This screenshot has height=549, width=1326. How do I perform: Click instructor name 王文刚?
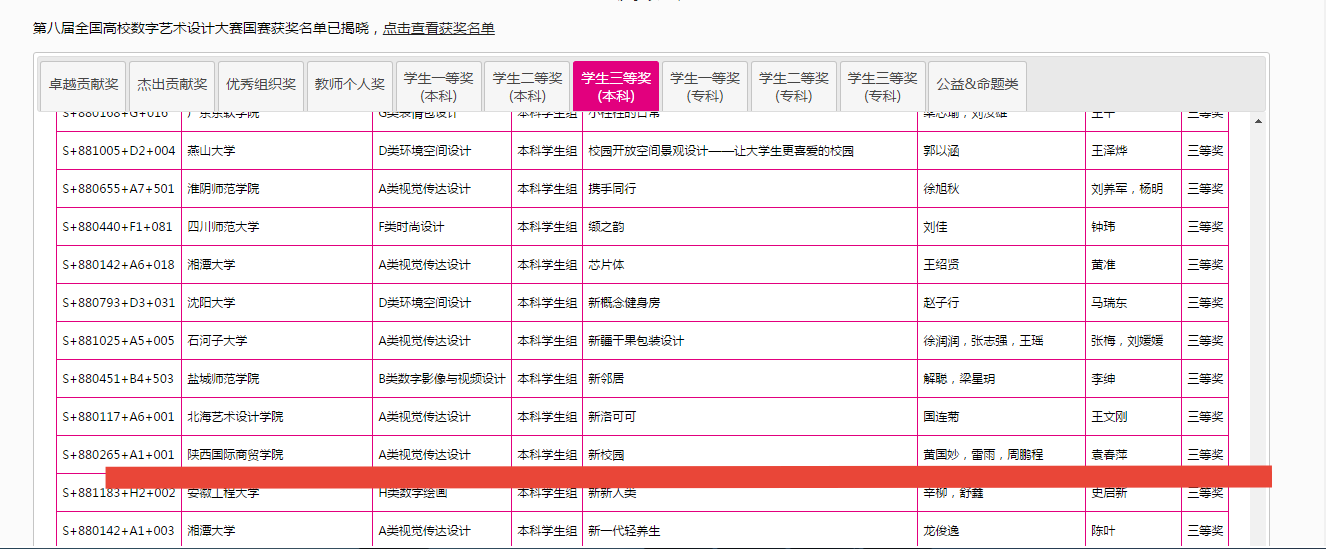tap(1109, 417)
